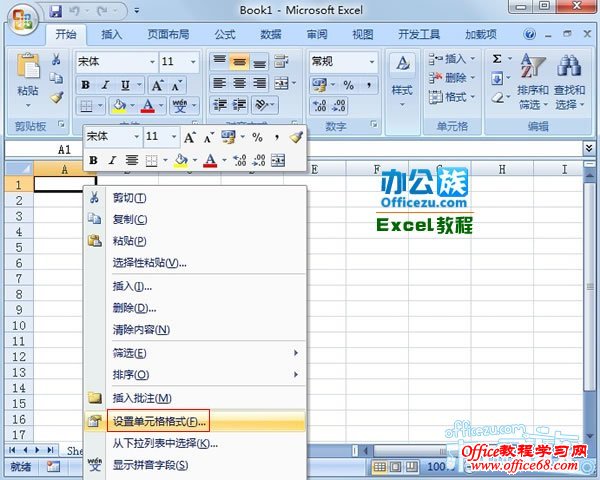Click ribbon Percent Style button
This screenshot has width=600, height=480.
click(349, 85)
